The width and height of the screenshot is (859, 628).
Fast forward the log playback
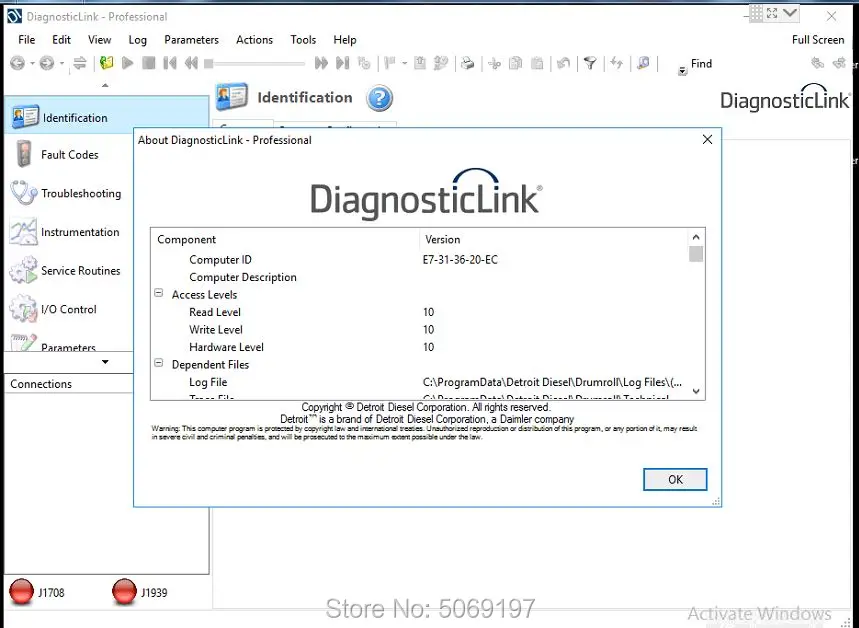[321, 63]
